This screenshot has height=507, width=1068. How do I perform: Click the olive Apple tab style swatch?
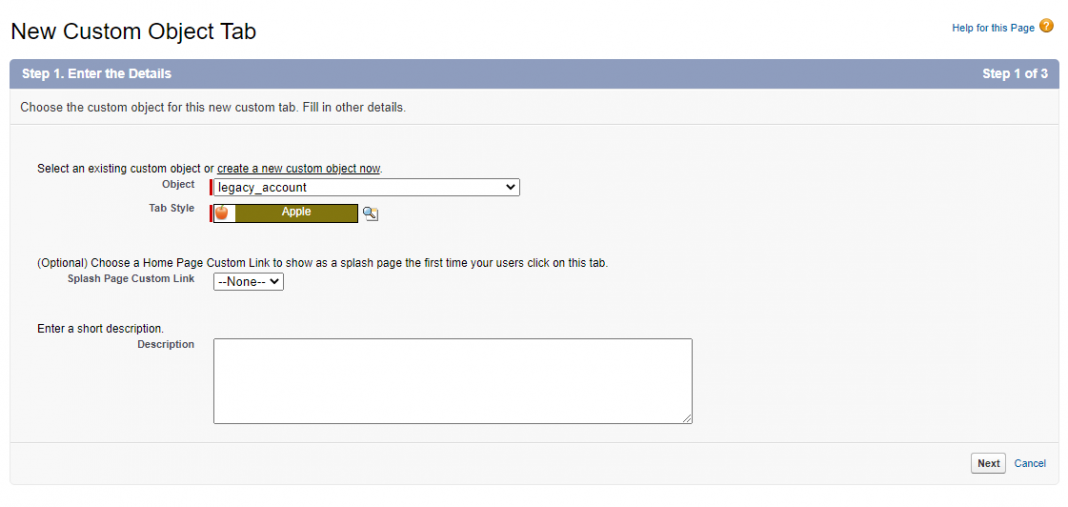[296, 213]
